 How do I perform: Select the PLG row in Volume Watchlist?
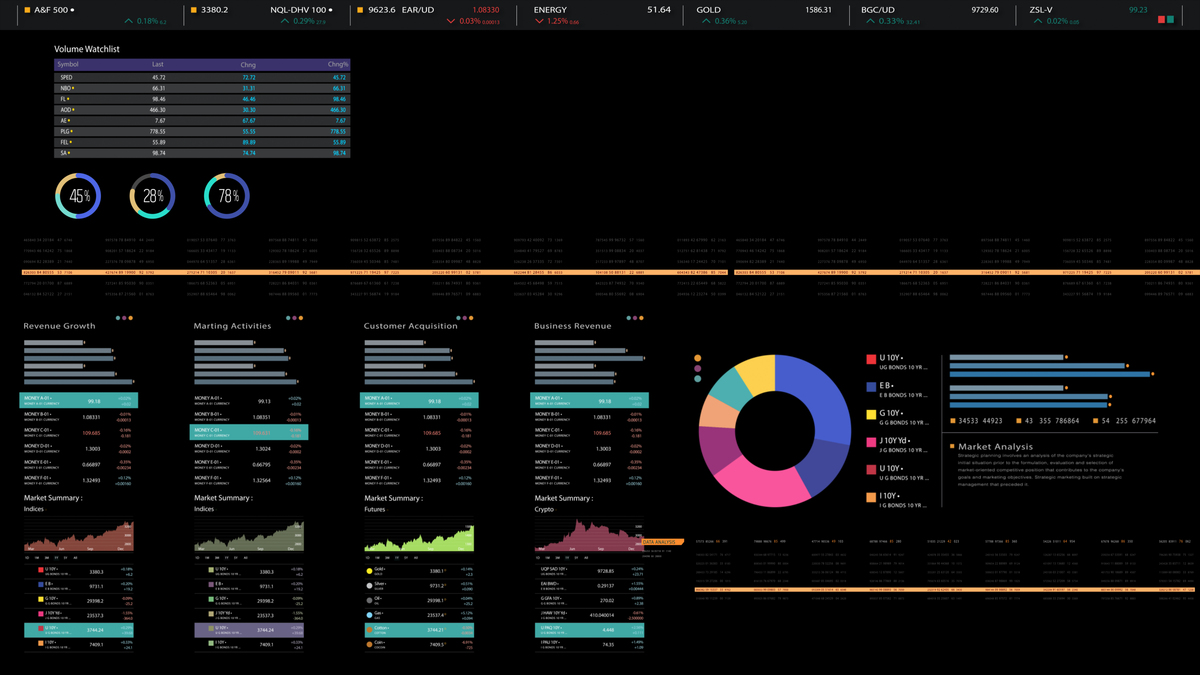(x=200, y=131)
